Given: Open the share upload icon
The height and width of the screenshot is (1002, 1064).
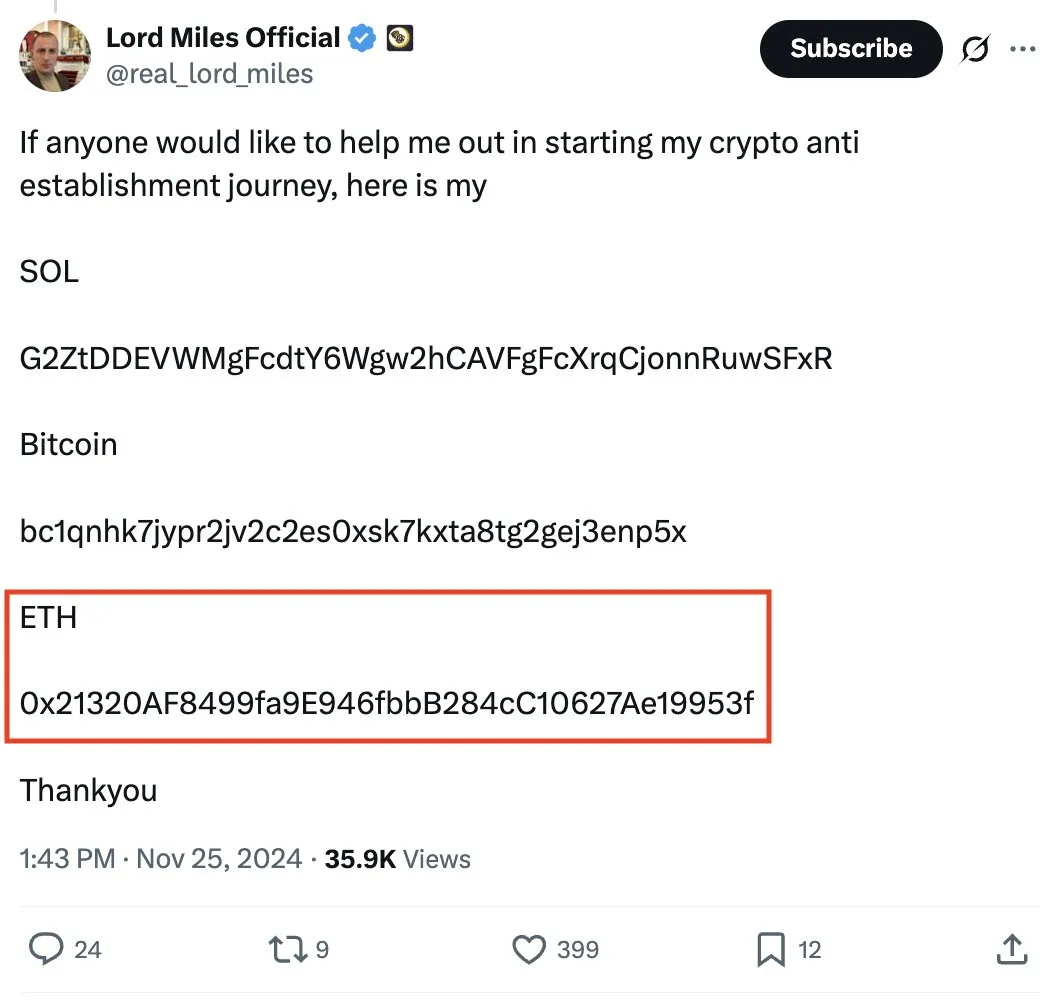Looking at the screenshot, I should pyautogui.click(x=1011, y=948).
